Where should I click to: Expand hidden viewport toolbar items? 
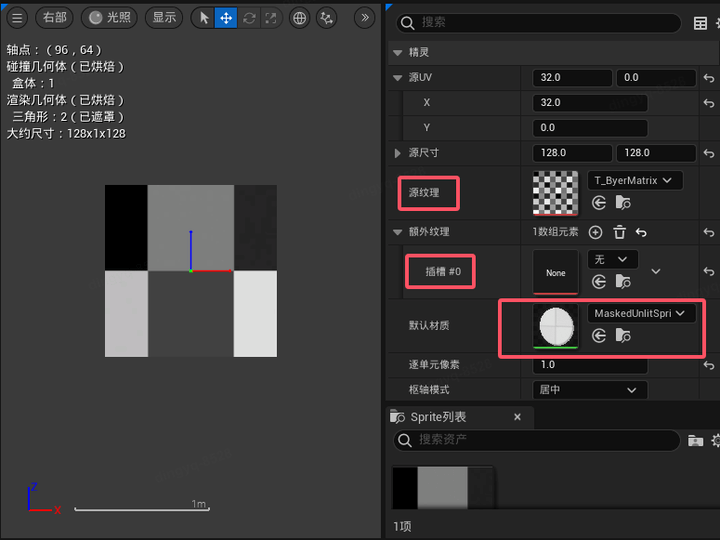point(365,18)
